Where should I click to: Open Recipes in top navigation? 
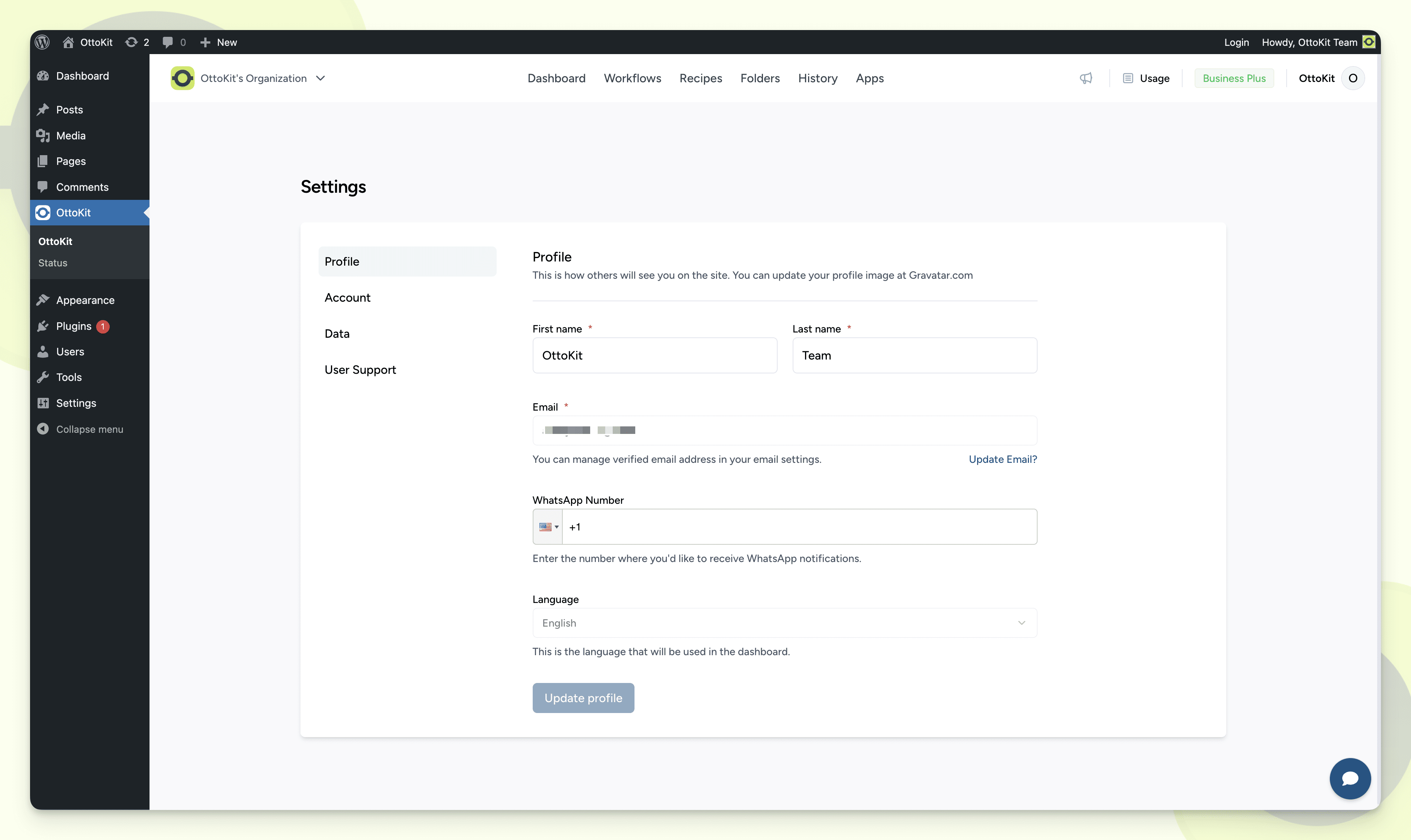pyautogui.click(x=701, y=78)
